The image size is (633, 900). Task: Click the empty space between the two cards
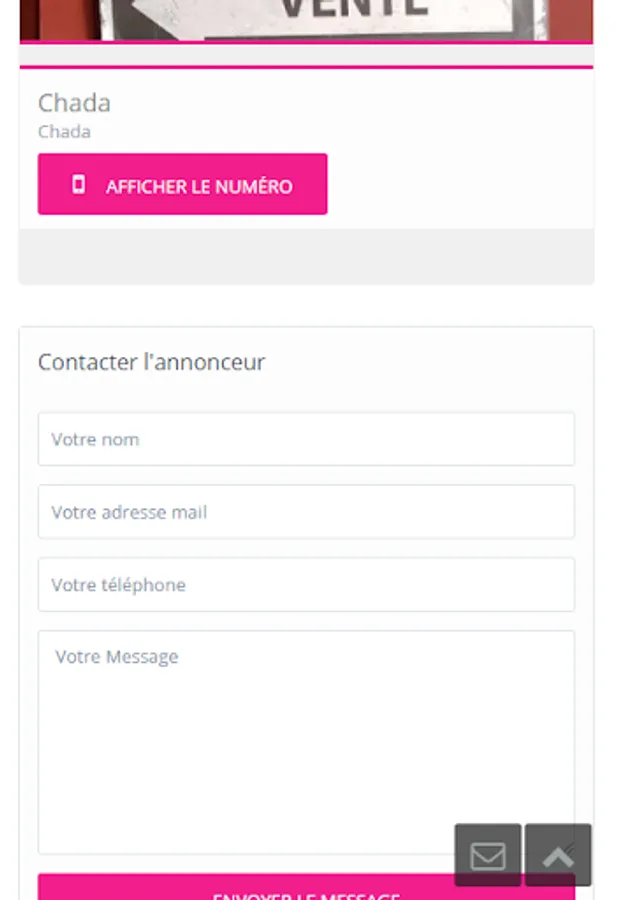(306, 306)
